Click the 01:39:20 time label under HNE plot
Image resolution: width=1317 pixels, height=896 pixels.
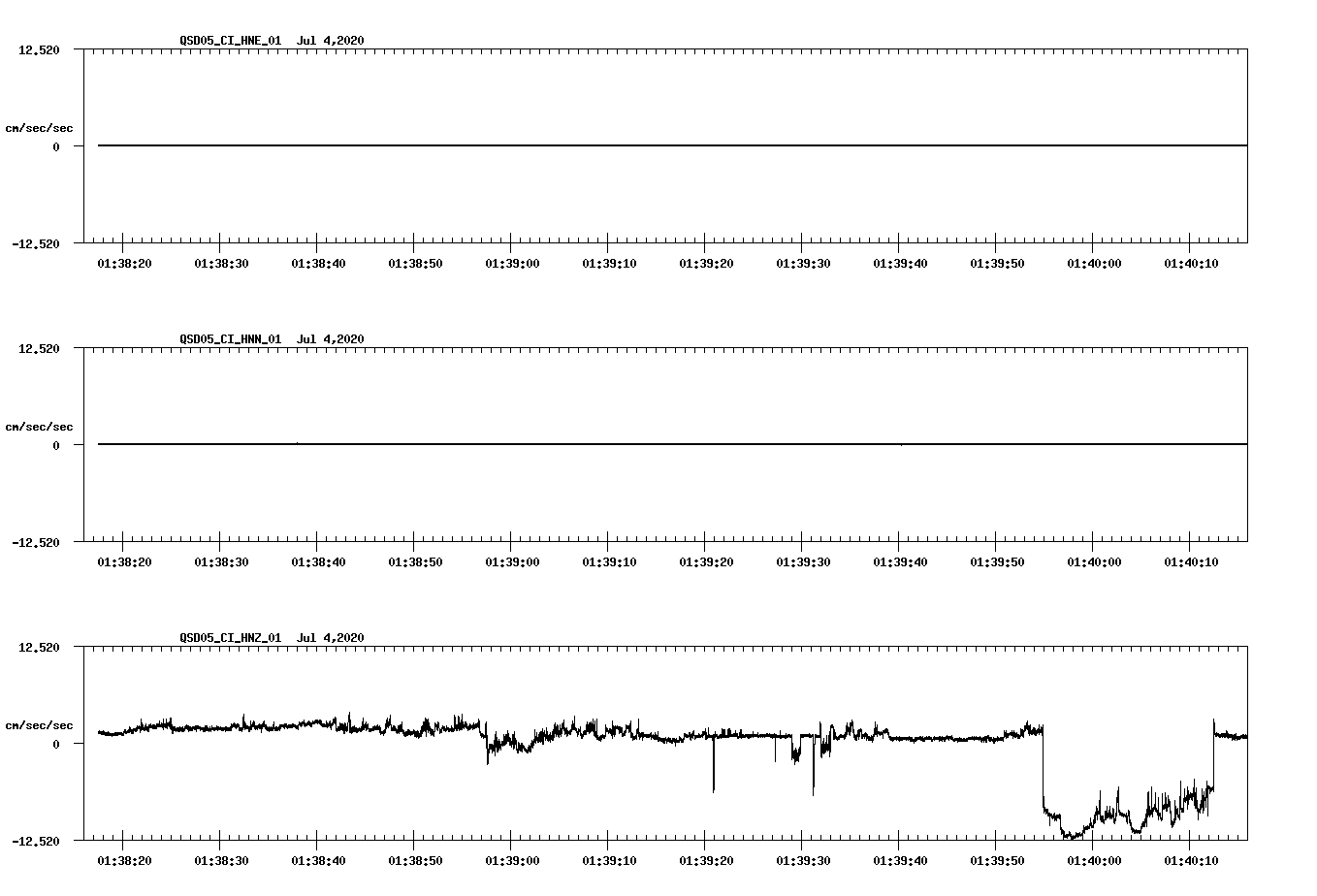click(706, 264)
